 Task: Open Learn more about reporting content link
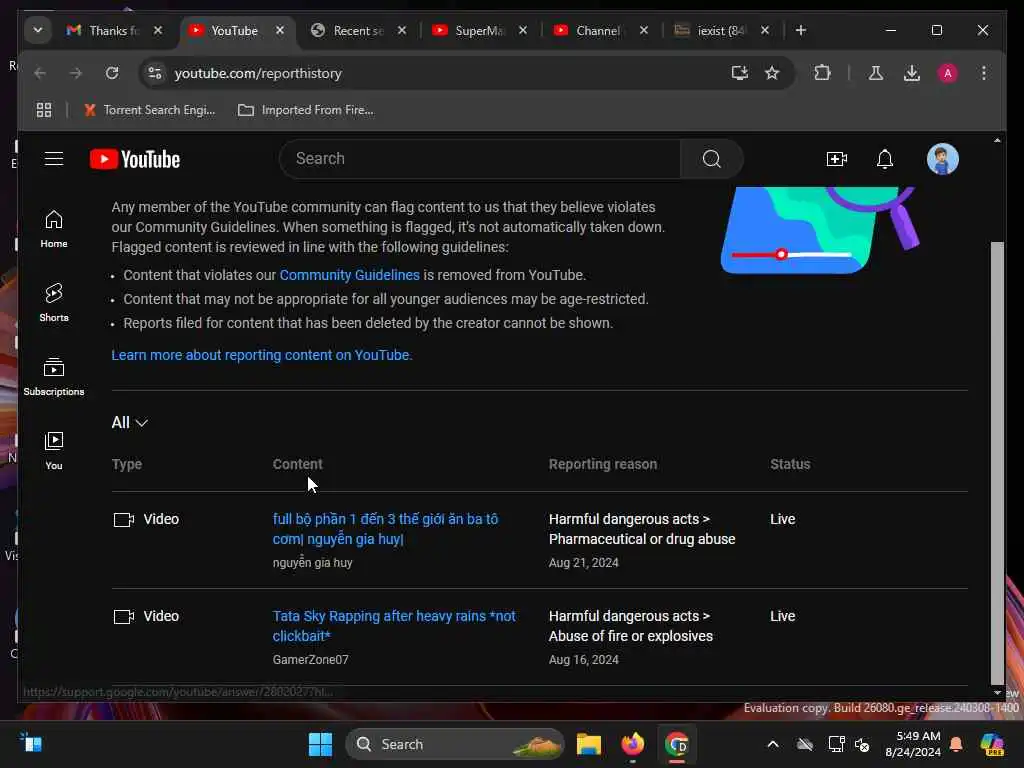tap(262, 355)
